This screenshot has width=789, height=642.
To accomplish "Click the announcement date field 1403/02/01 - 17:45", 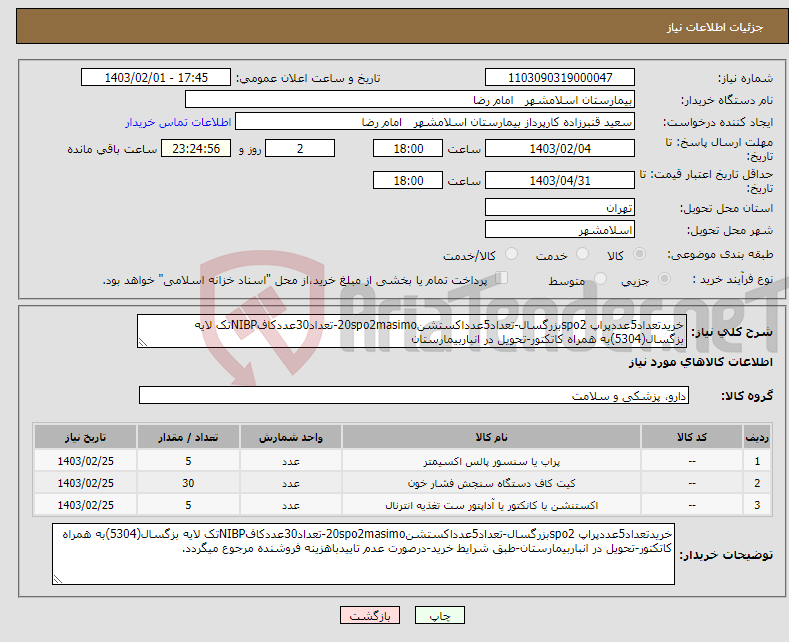I will click(x=156, y=77).
